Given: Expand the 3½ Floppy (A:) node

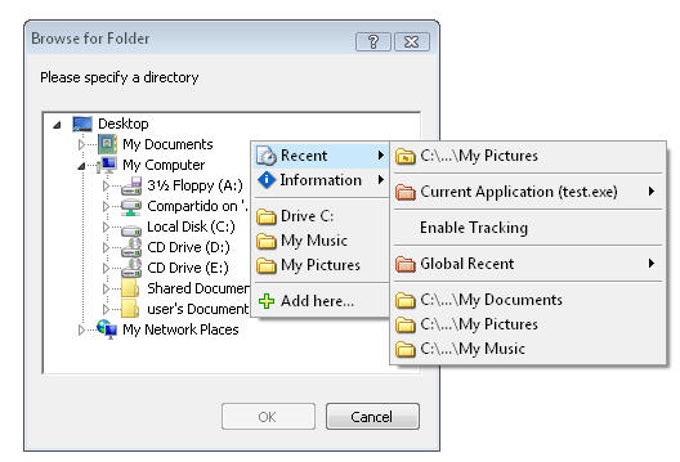Looking at the screenshot, I should 106,186.
